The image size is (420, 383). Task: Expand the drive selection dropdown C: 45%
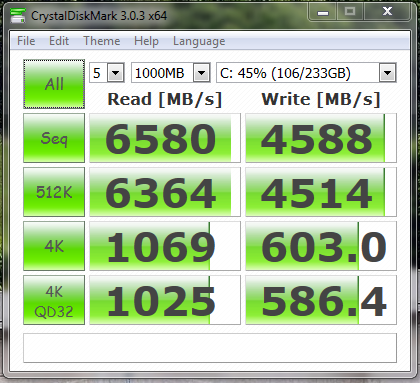[387, 73]
